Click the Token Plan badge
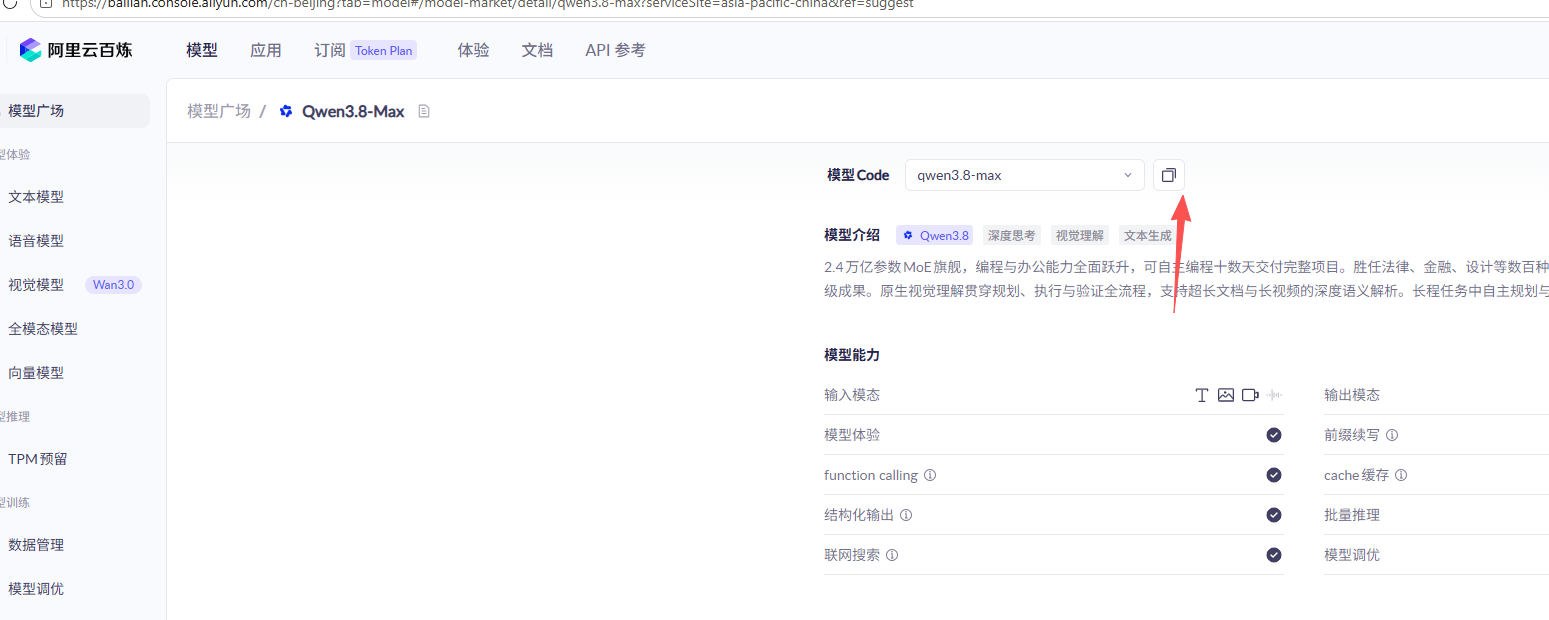This screenshot has width=1549, height=620. click(384, 50)
